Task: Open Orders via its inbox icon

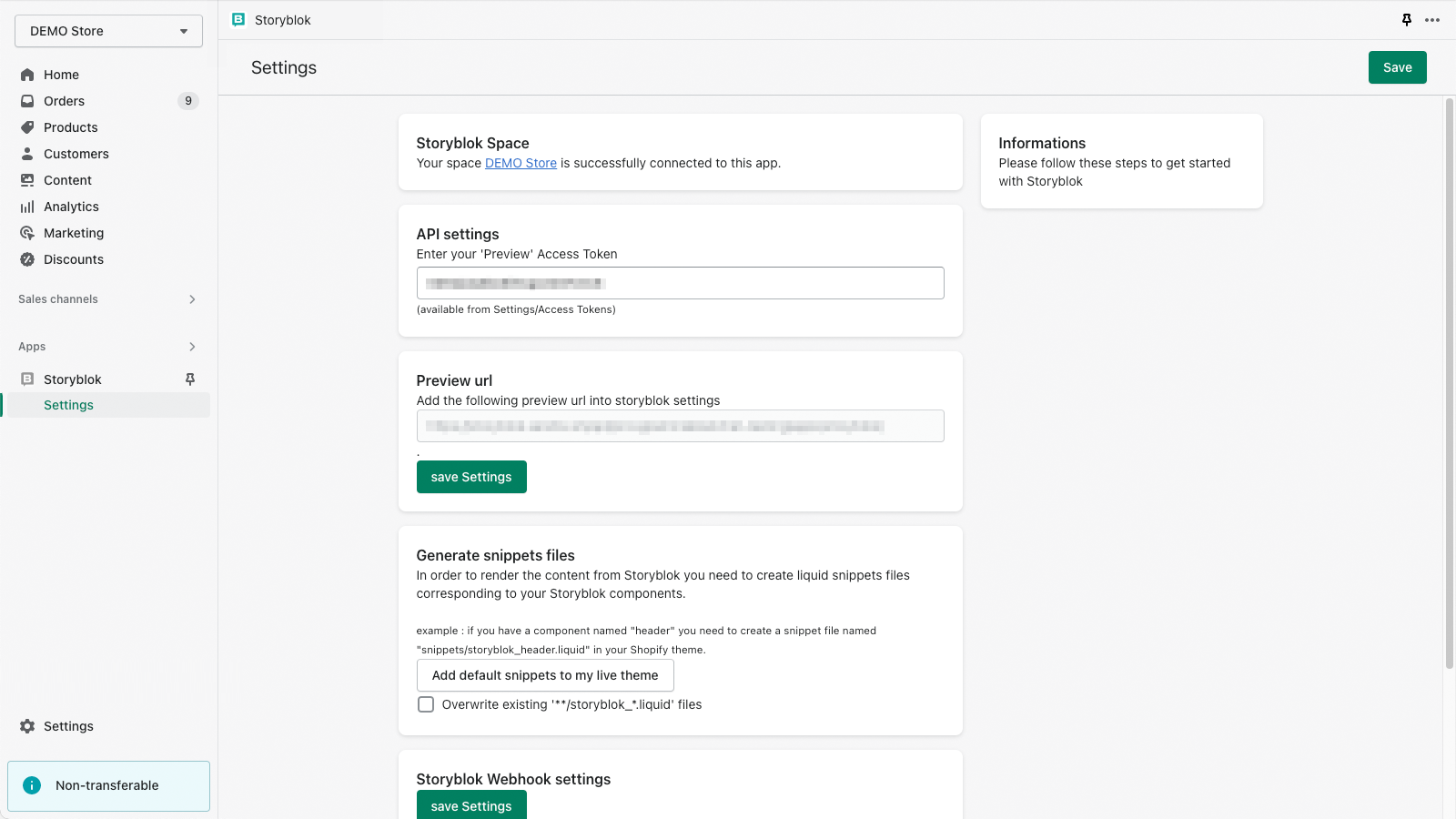Action: click(x=27, y=101)
